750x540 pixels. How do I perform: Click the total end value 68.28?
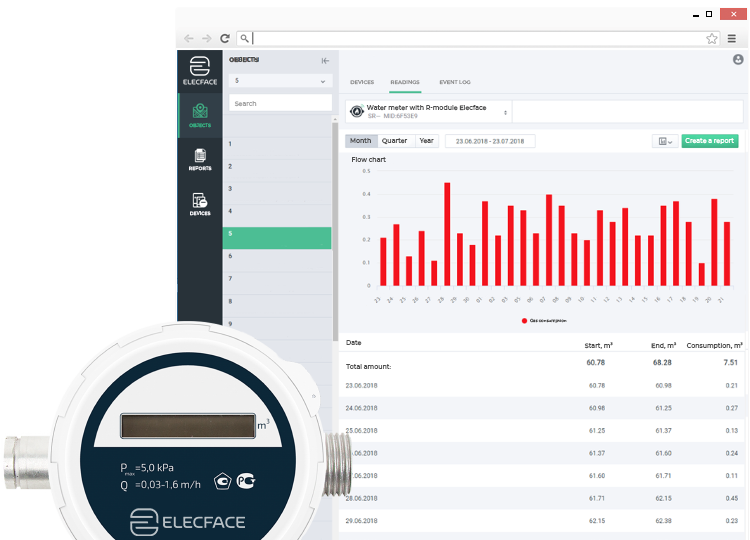(662, 363)
